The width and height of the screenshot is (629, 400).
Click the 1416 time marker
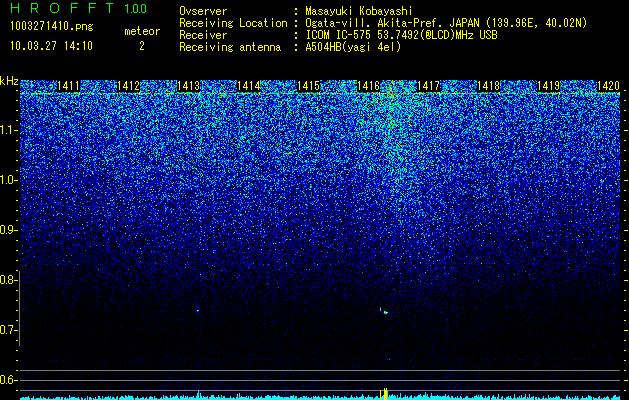(368, 86)
